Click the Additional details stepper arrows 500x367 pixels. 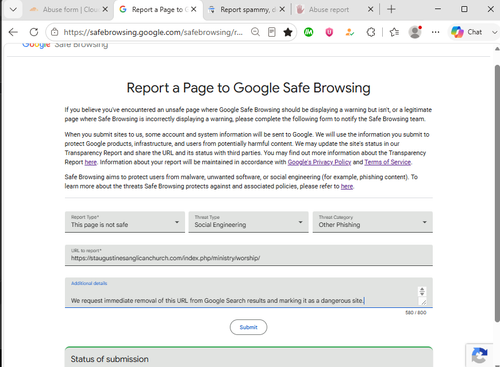click(x=422, y=291)
